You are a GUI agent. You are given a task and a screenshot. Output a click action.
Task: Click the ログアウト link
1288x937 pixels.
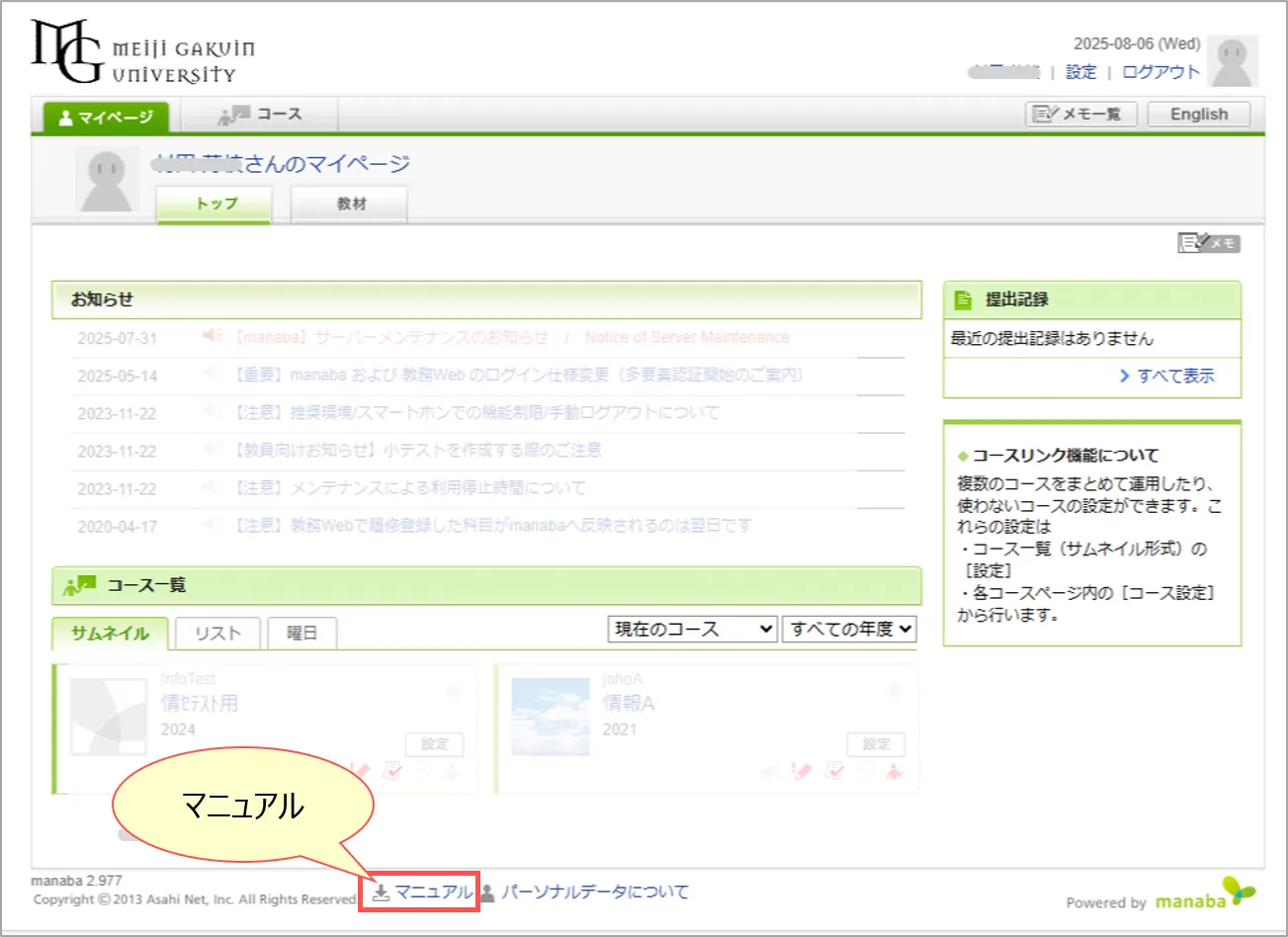[1160, 72]
